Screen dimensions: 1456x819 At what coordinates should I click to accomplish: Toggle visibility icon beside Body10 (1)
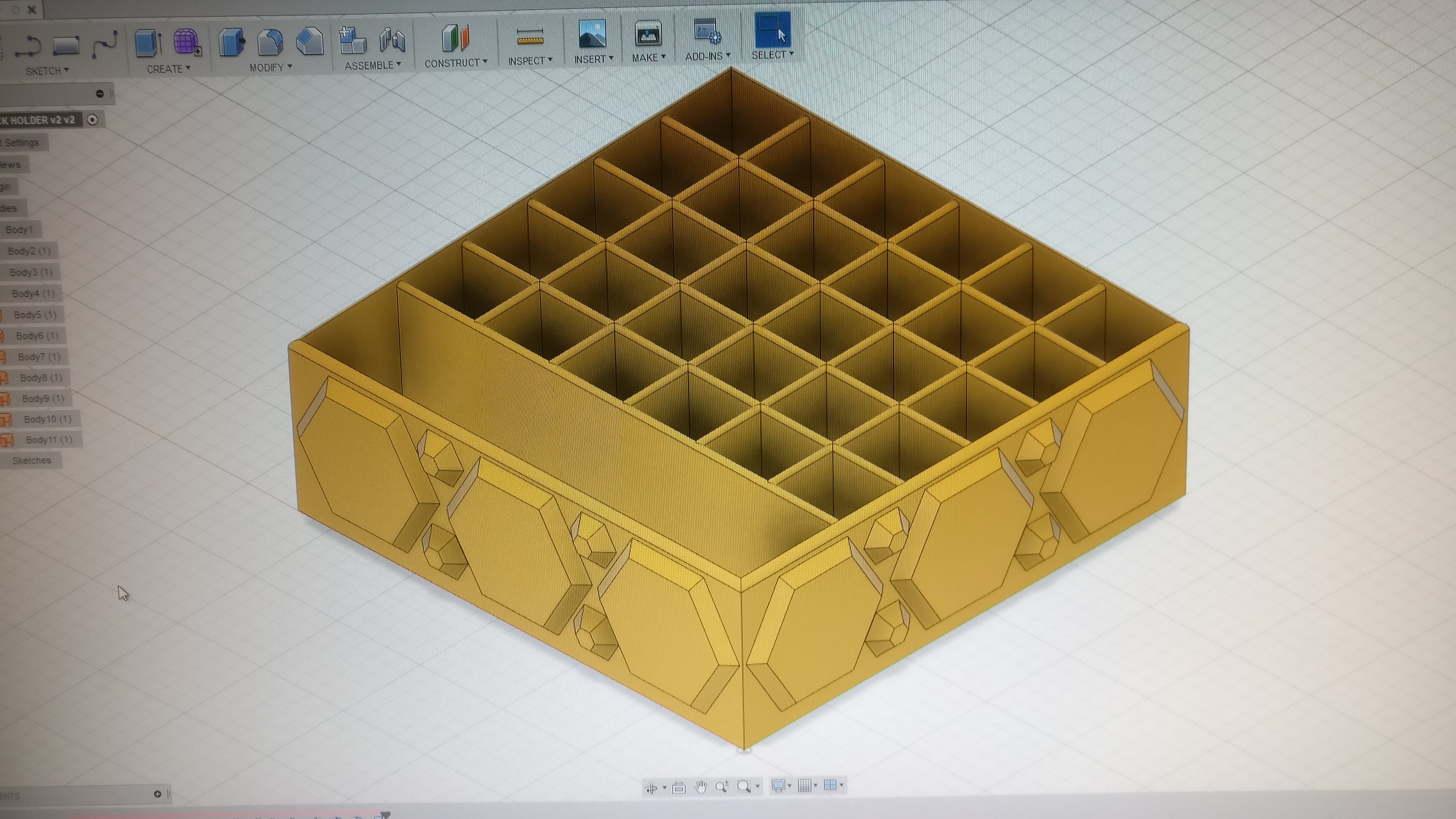(6, 420)
